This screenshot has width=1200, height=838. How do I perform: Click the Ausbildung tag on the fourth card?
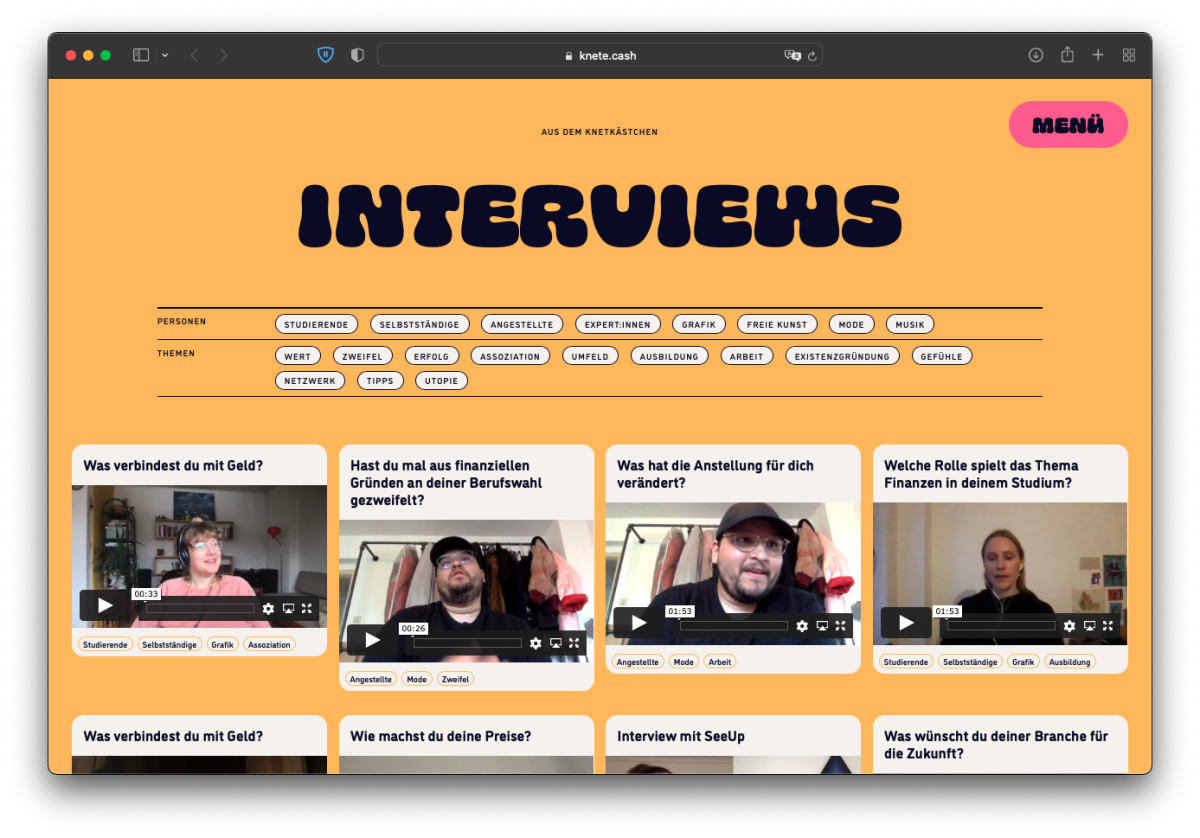pyautogui.click(x=1069, y=662)
